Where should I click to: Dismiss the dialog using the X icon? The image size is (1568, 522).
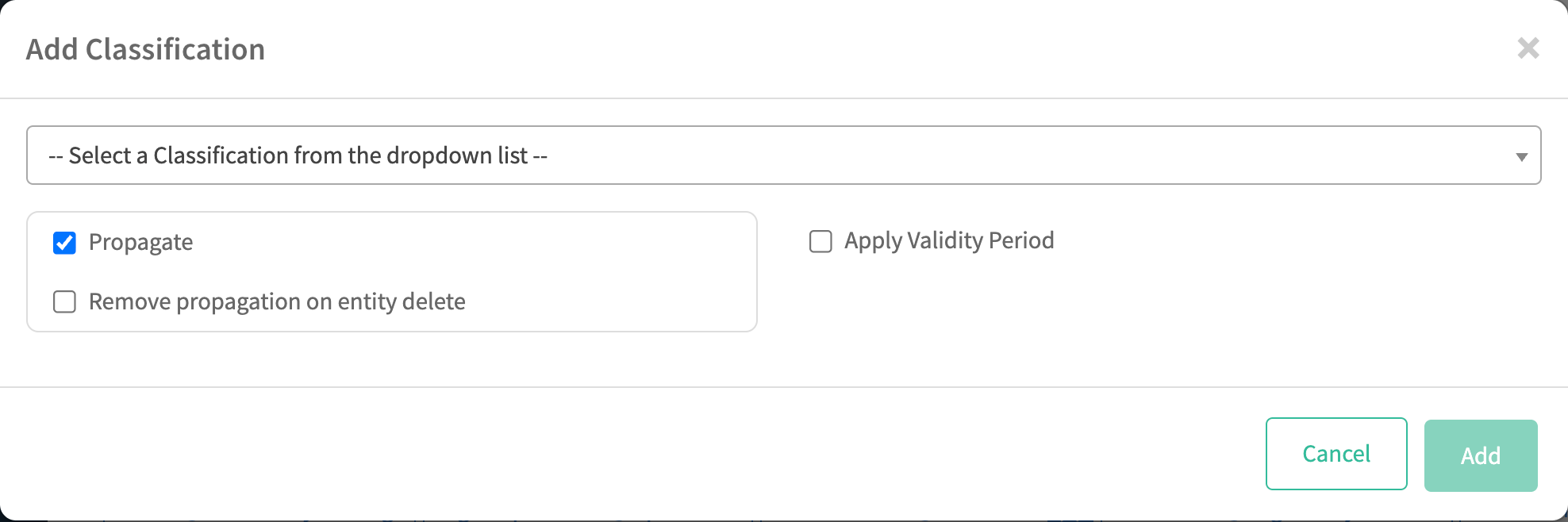tap(1528, 49)
